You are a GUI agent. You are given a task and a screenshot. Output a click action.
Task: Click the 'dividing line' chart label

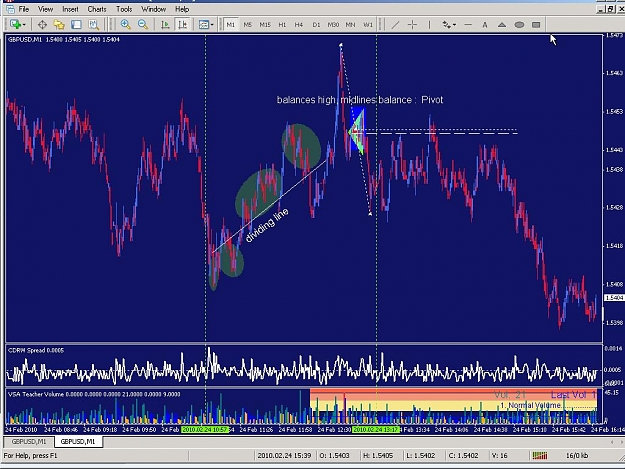click(x=267, y=225)
